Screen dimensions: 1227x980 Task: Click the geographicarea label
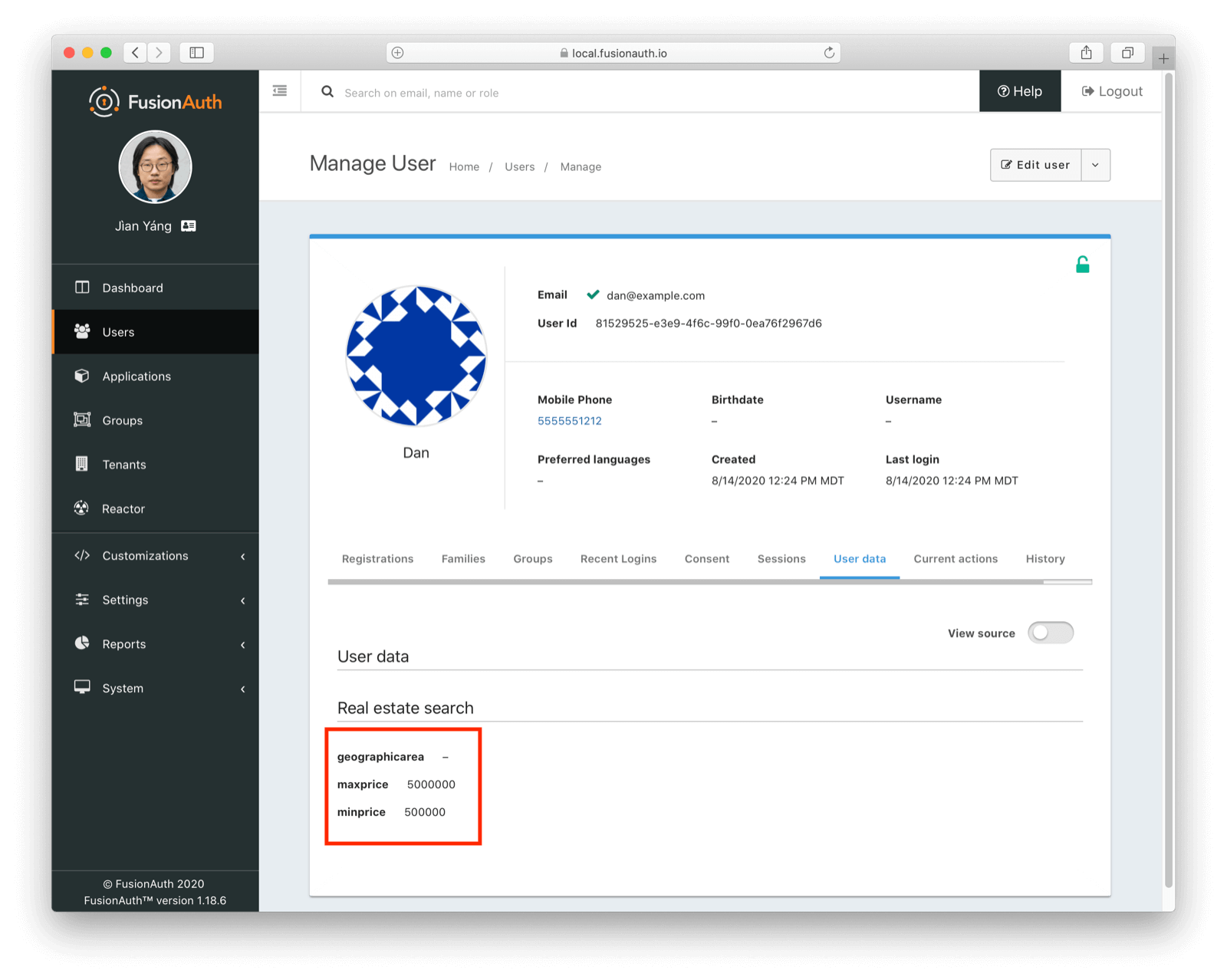click(x=380, y=757)
